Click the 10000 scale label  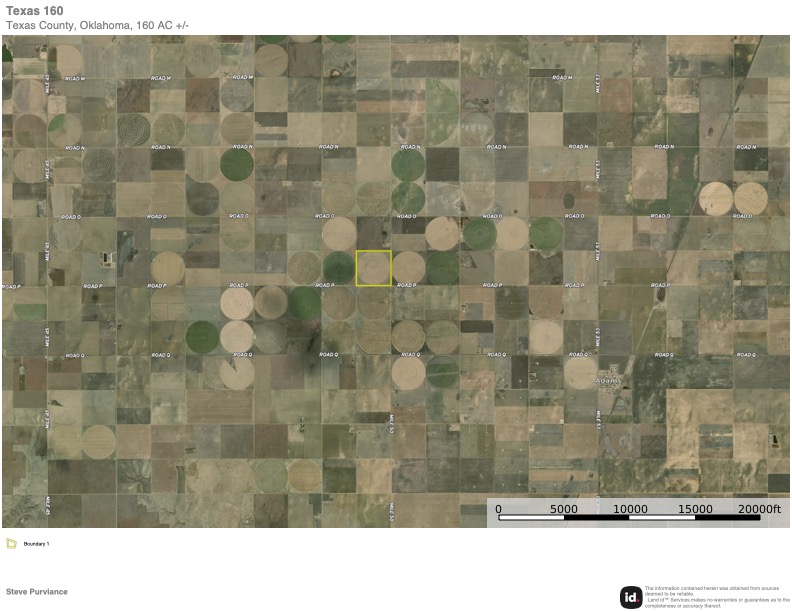[630, 509]
